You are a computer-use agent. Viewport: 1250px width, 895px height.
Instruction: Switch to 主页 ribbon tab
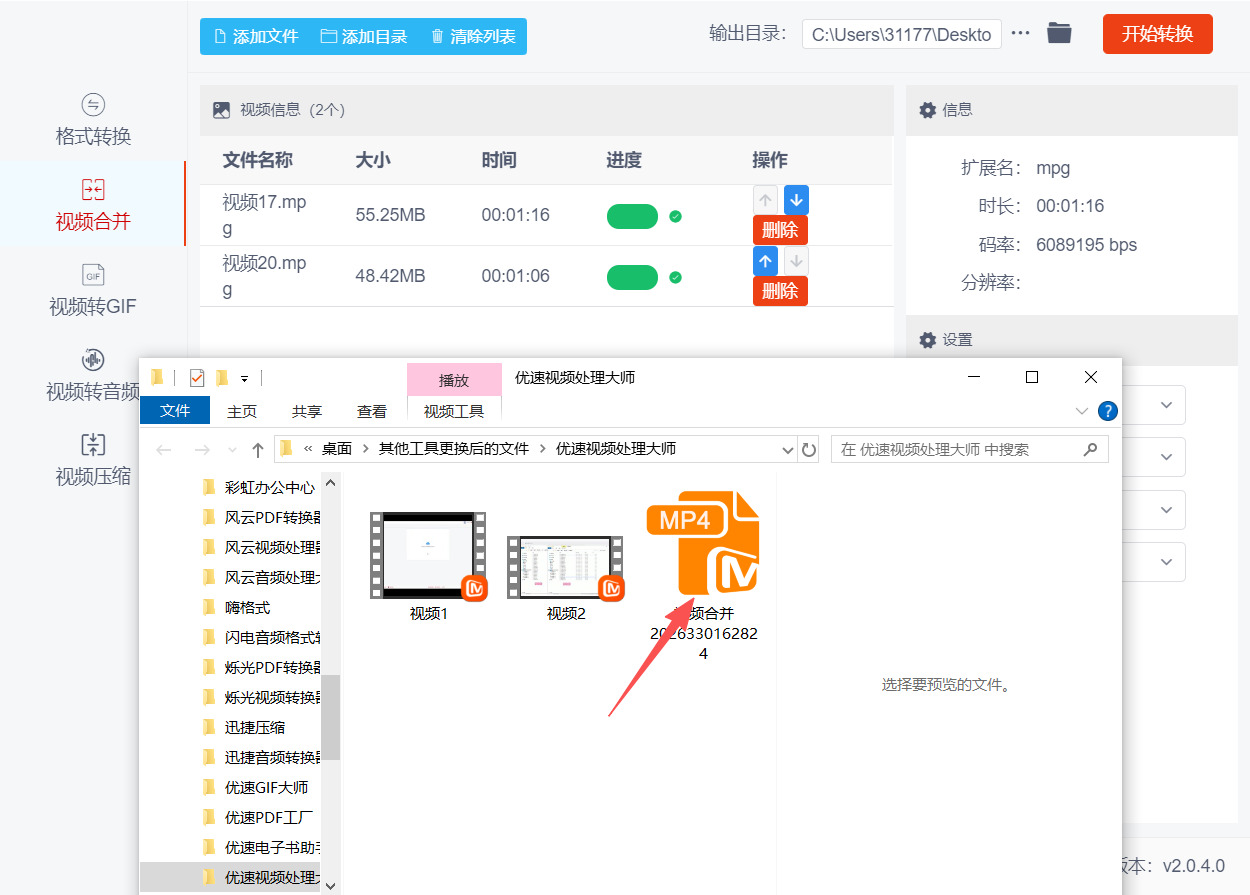click(242, 411)
